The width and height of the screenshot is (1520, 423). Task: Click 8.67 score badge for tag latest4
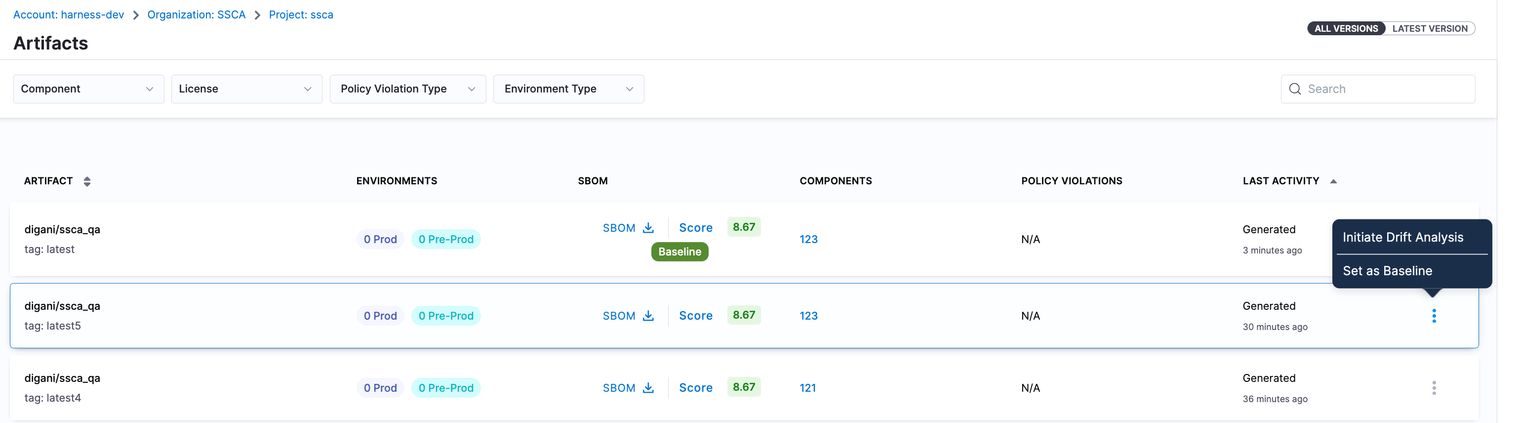(744, 387)
